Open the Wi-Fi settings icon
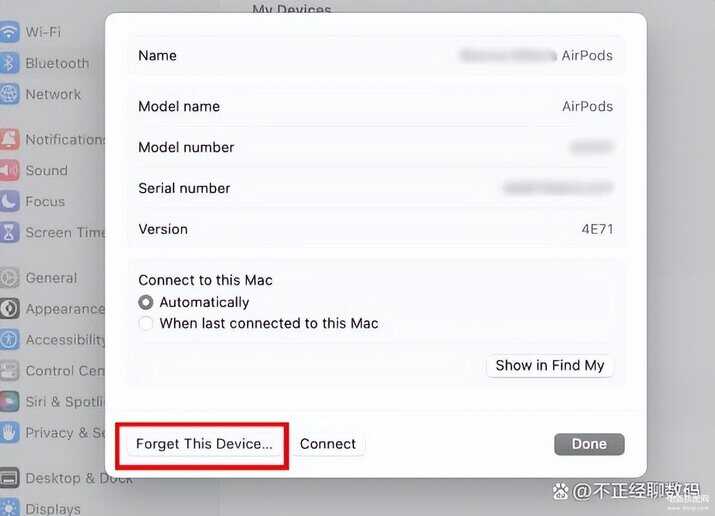The height and width of the screenshot is (516, 715). (x=9, y=32)
